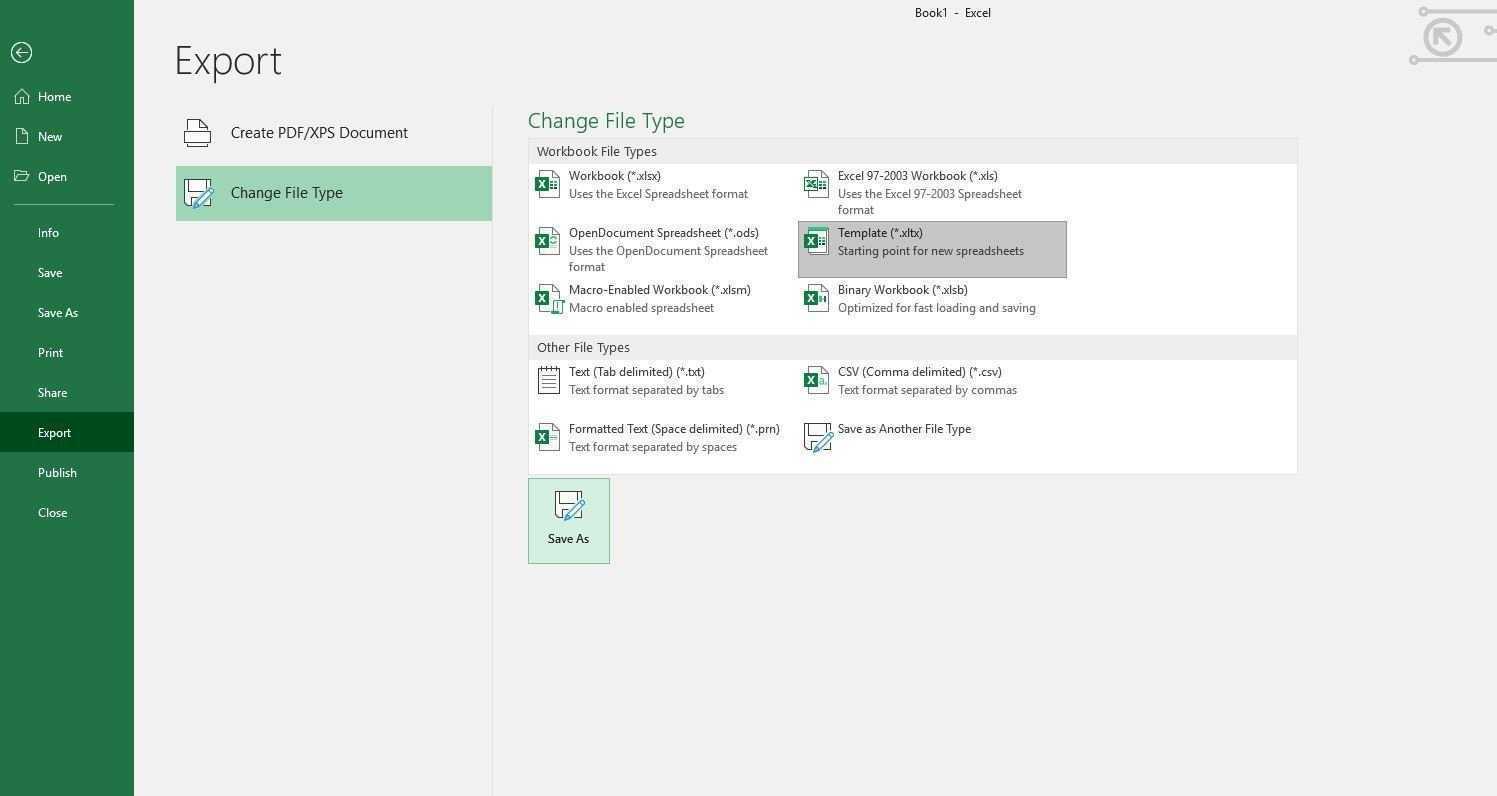
Task: Choose the Macro-Enabled Workbook (*.xlsm) icon
Action: (548, 298)
